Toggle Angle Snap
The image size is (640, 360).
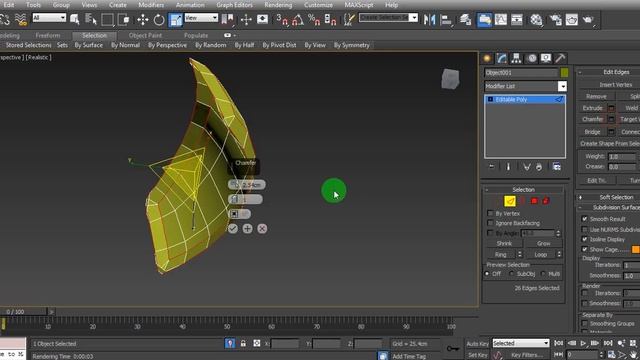(298, 19)
